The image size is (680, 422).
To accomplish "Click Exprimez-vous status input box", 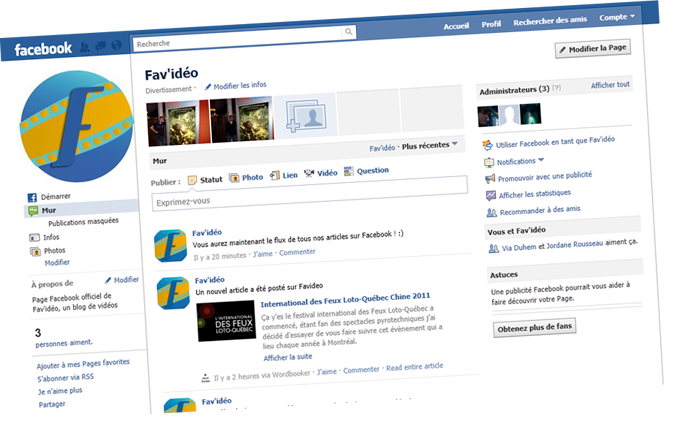I will pyautogui.click(x=310, y=194).
